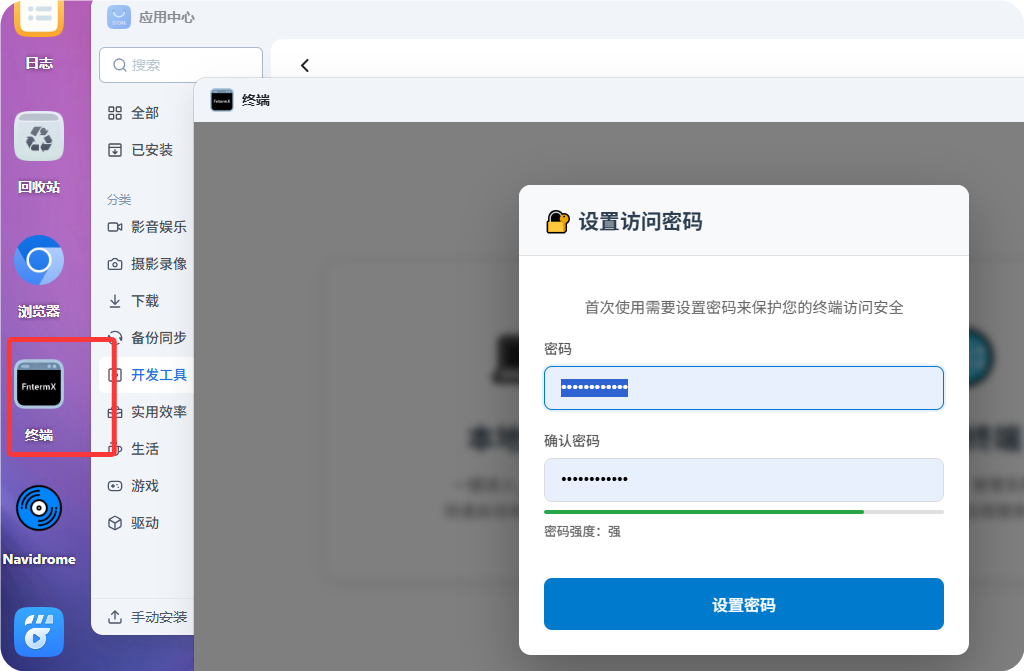1024x671 pixels.
Task: Click the 终端 window title icon
Action: [222, 100]
